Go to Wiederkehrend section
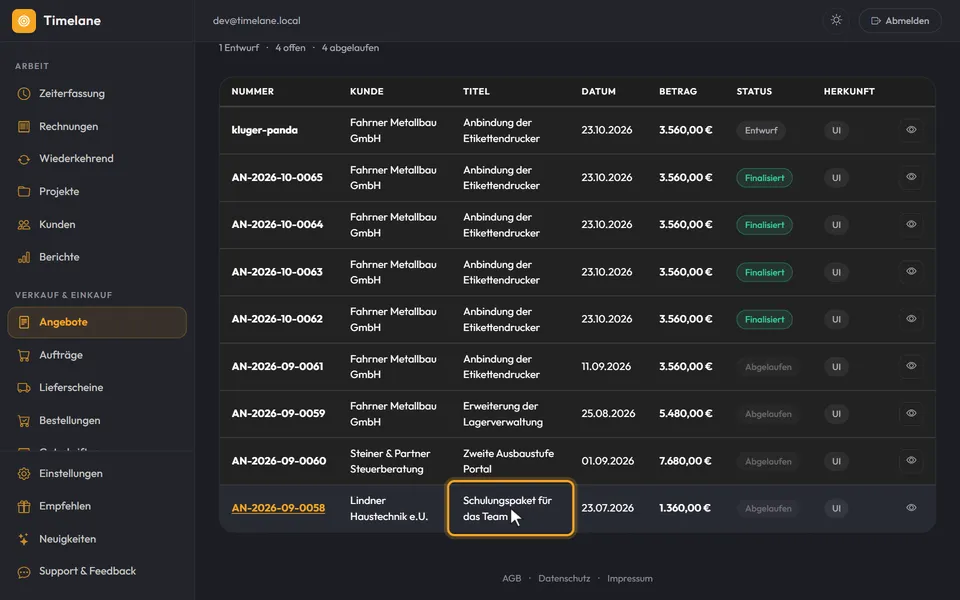 tap(97, 159)
